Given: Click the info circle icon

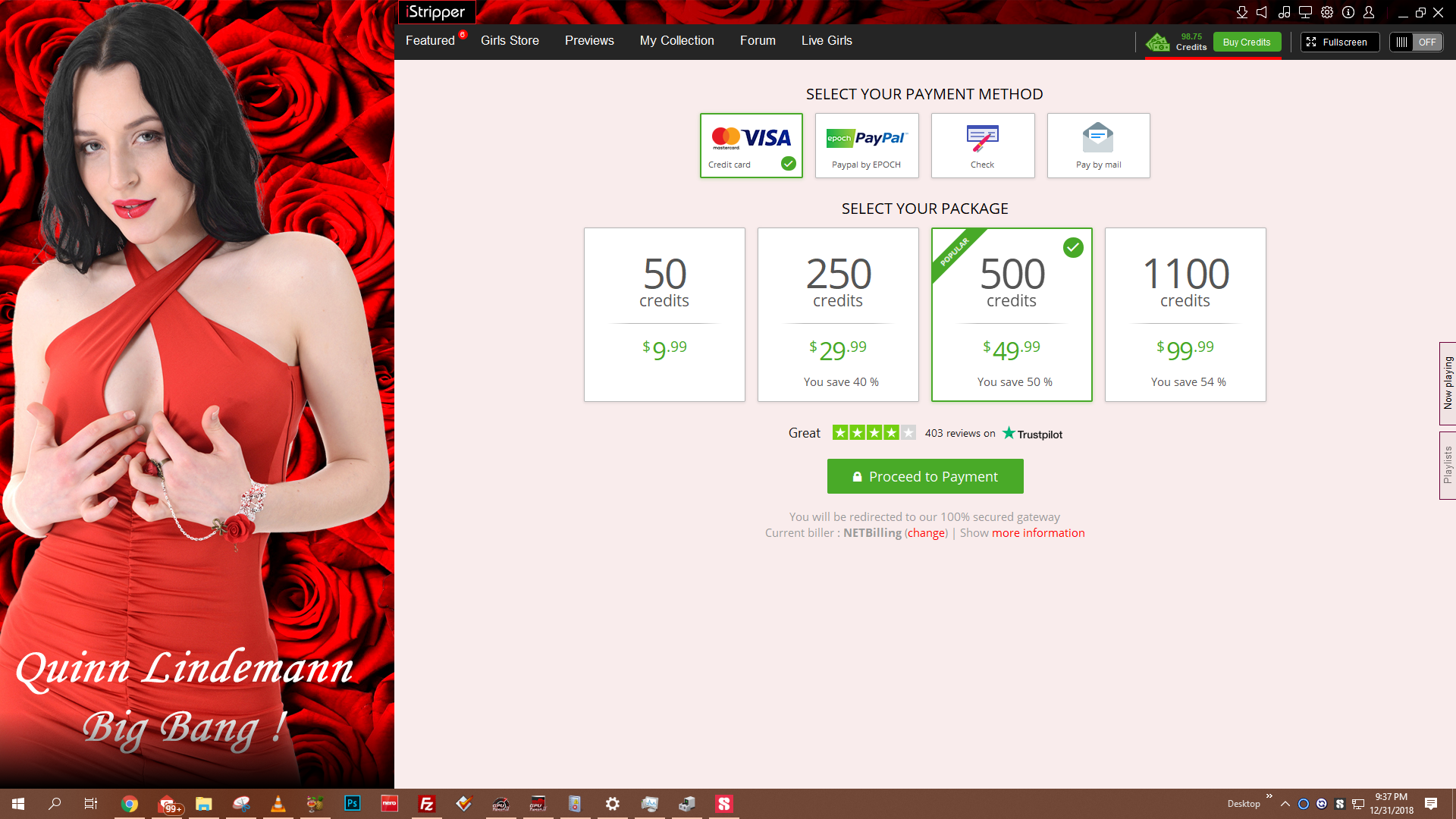Looking at the screenshot, I should coord(1348,12).
